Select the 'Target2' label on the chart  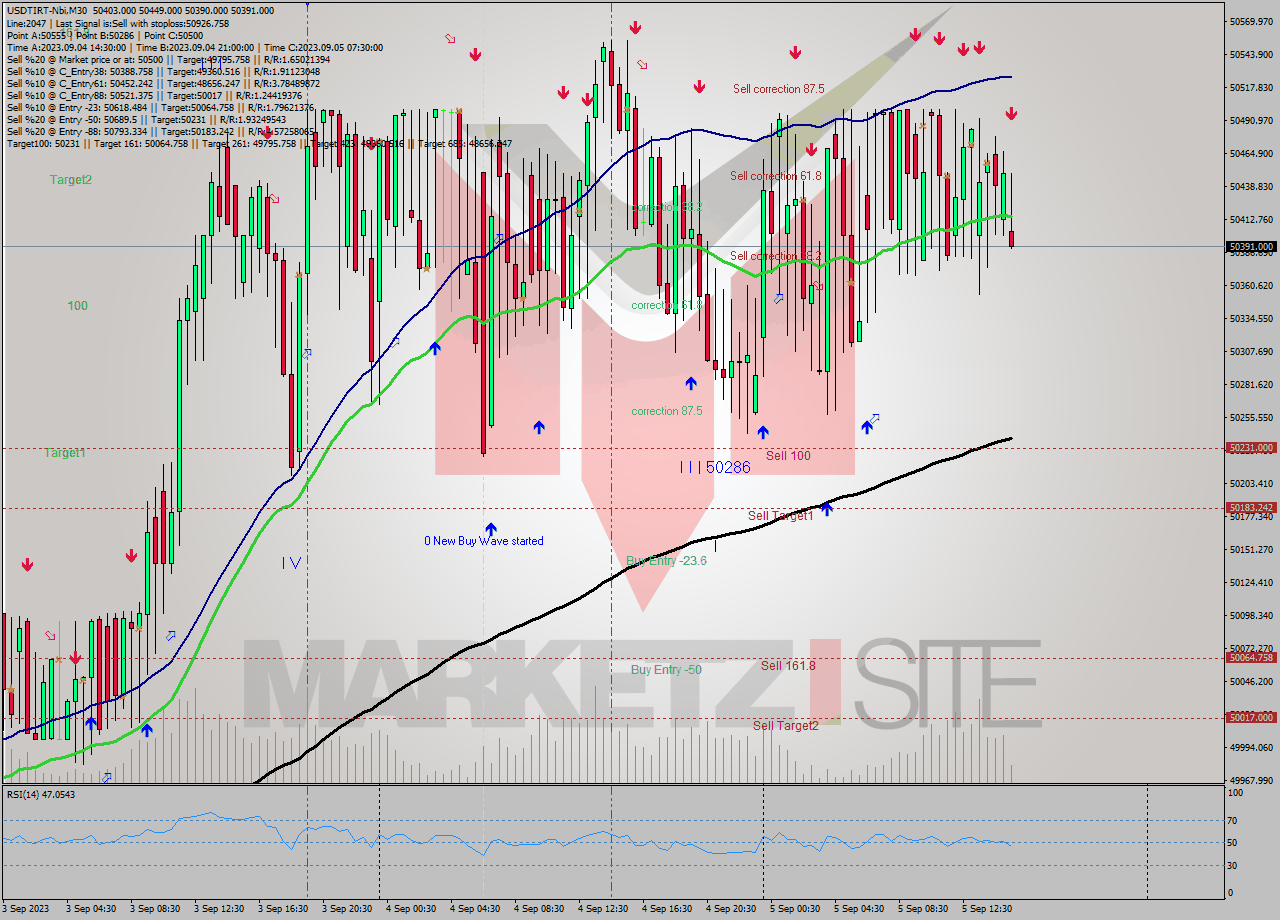(71, 180)
